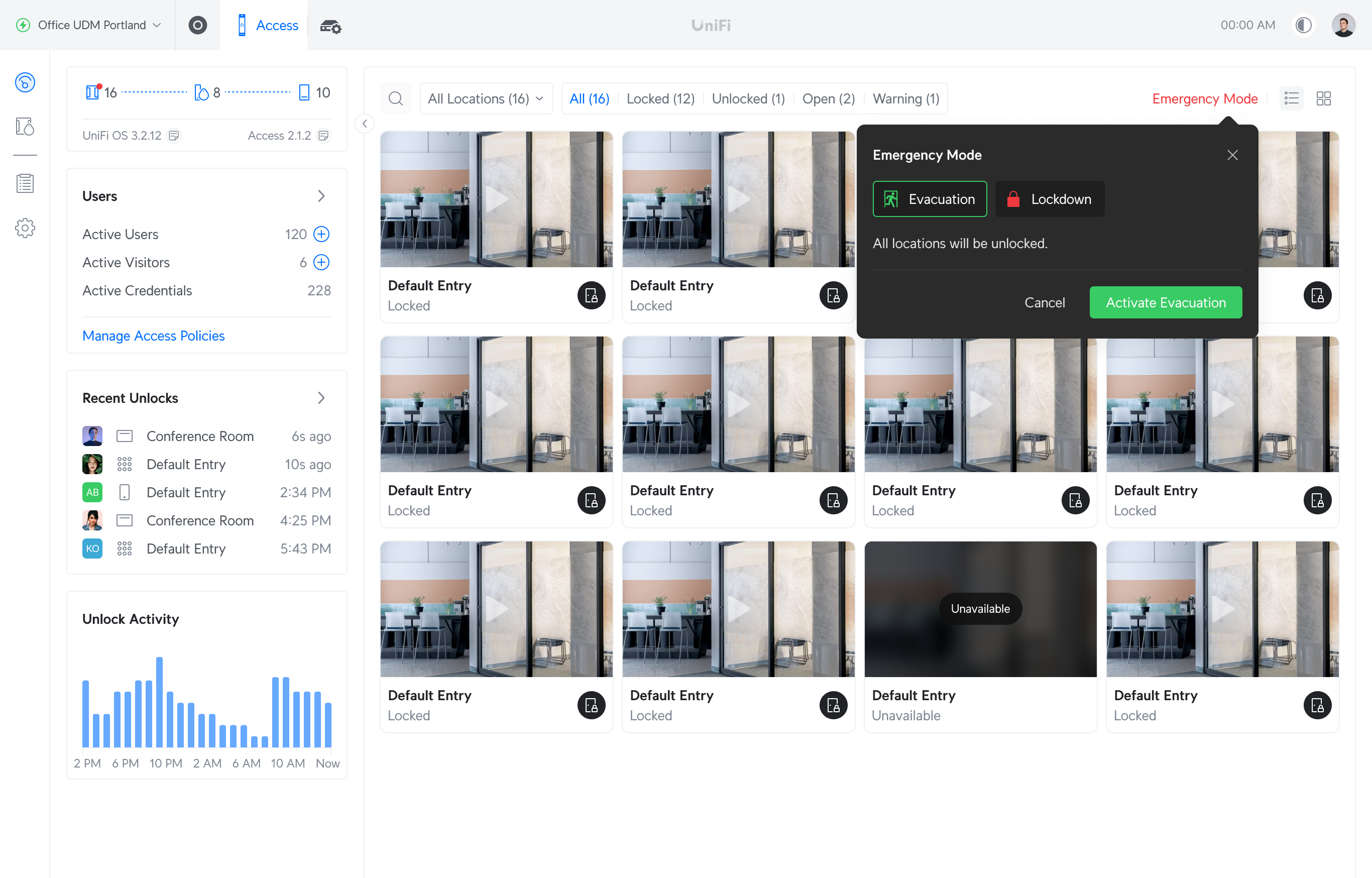Open Conference Room unlock at 4:25 PM
Image resolution: width=1372 pixels, height=878 pixels.
tap(206, 520)
